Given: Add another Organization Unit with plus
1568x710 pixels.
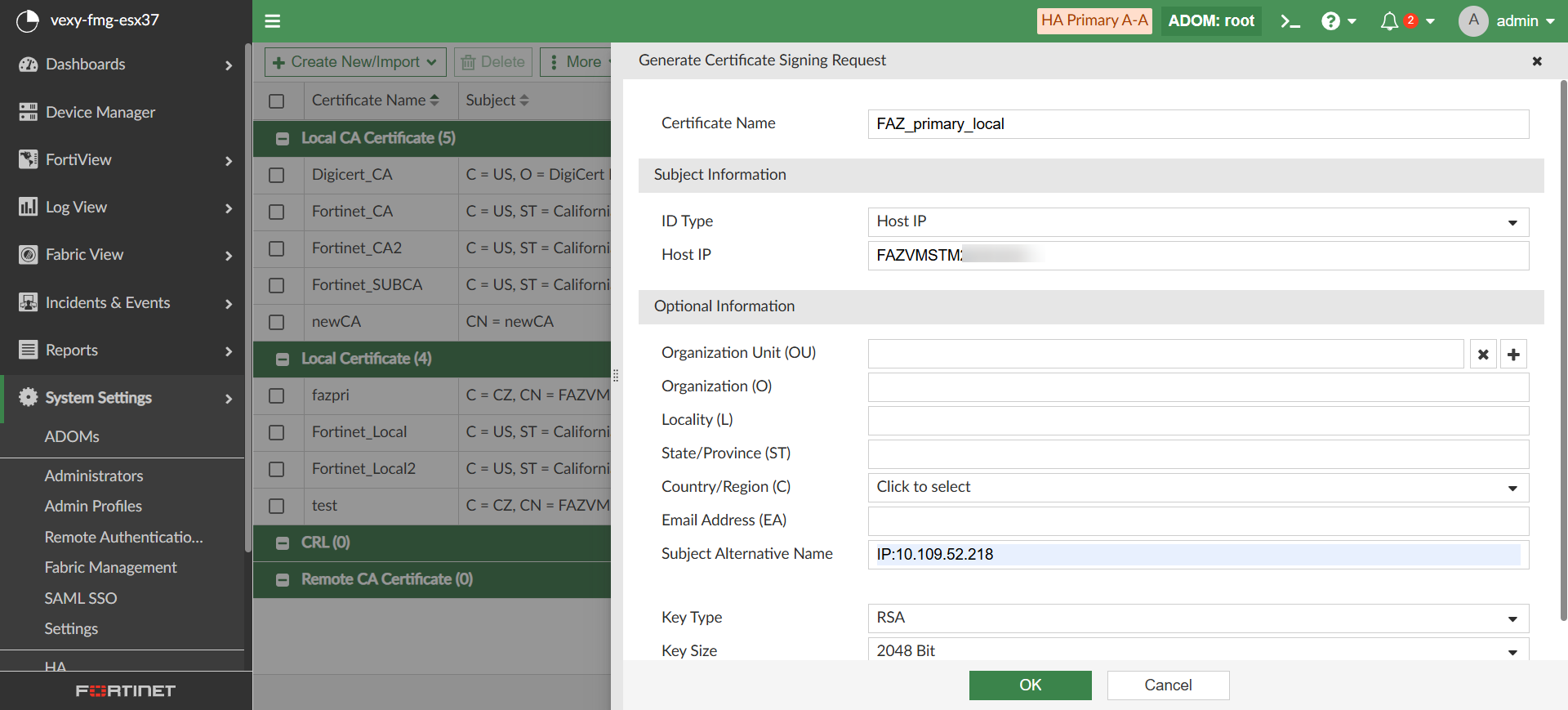Looking at the screenshot, I should pyautogui.click(x=1513, y=355).
